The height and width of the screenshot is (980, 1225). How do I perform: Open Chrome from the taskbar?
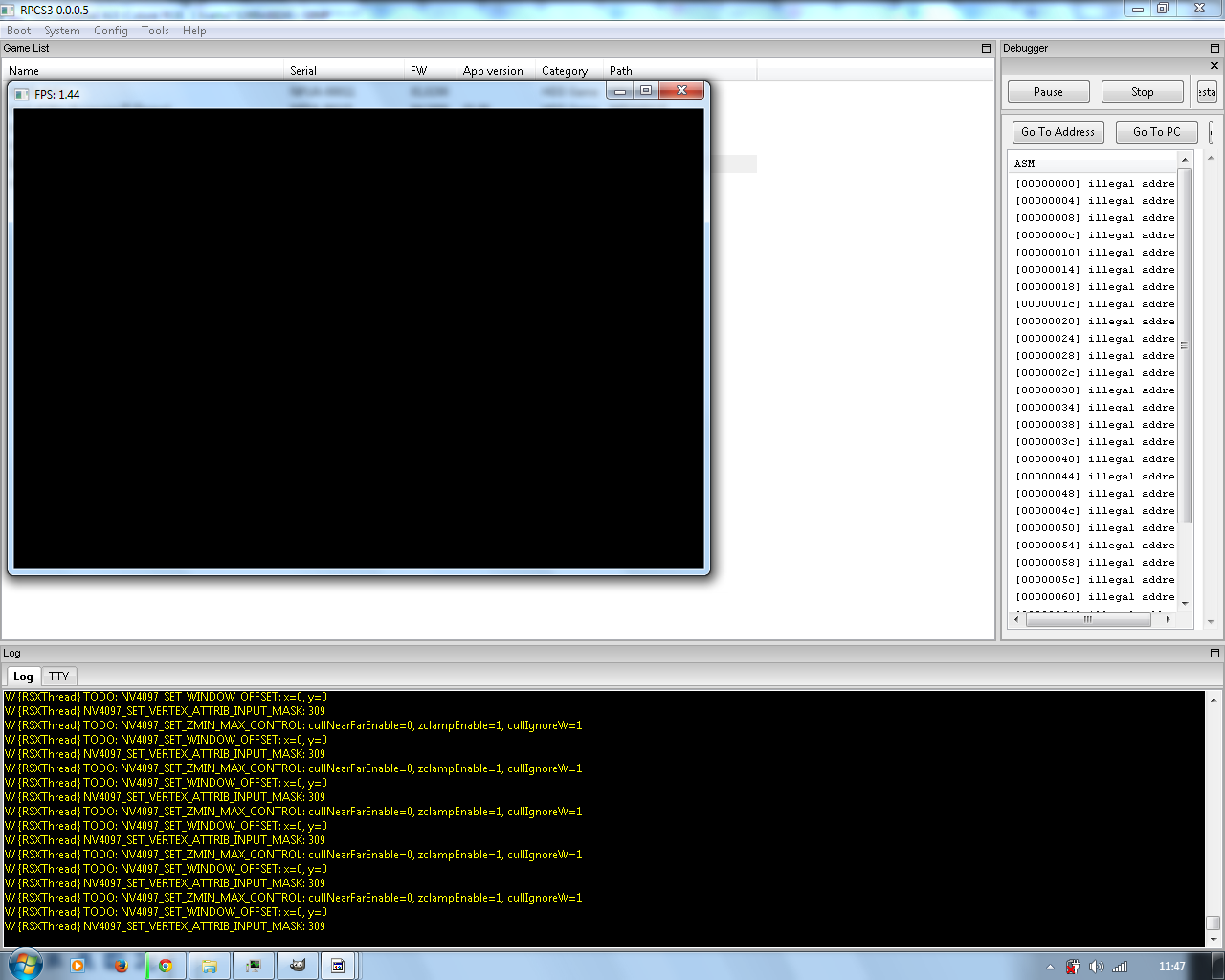166,966
